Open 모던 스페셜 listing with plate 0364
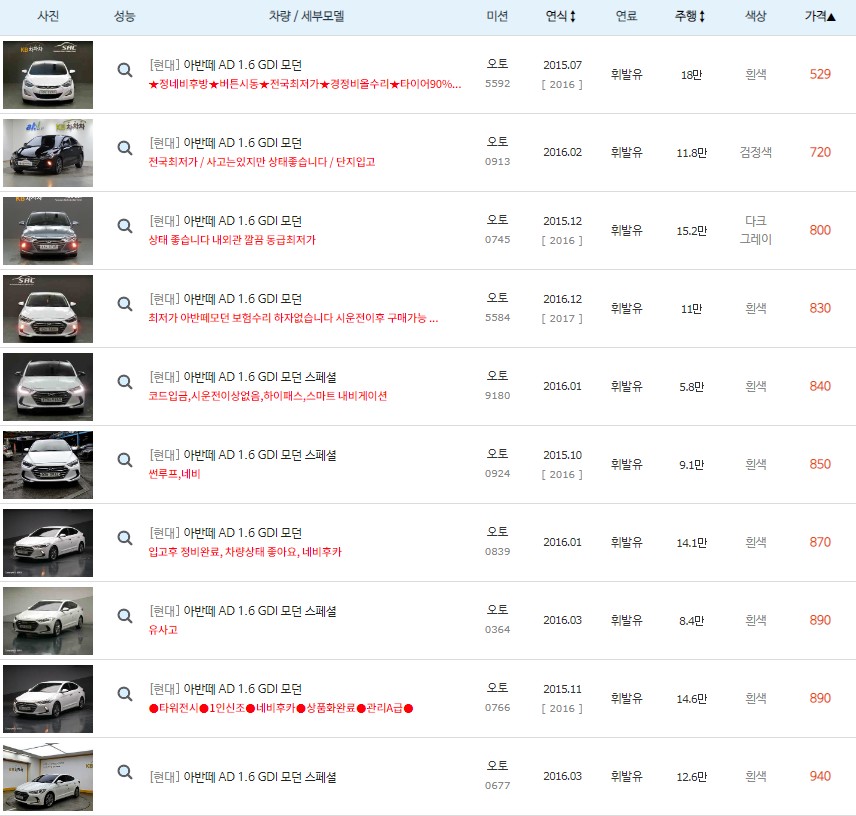 [x=243, y=611]
